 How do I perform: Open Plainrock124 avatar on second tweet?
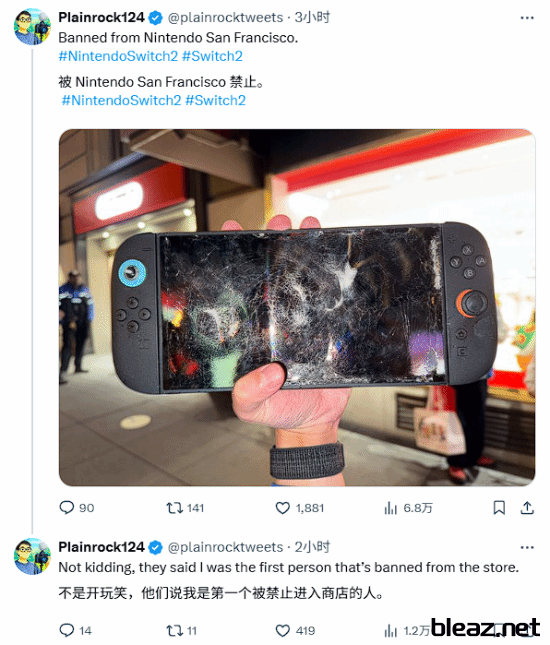32,556
